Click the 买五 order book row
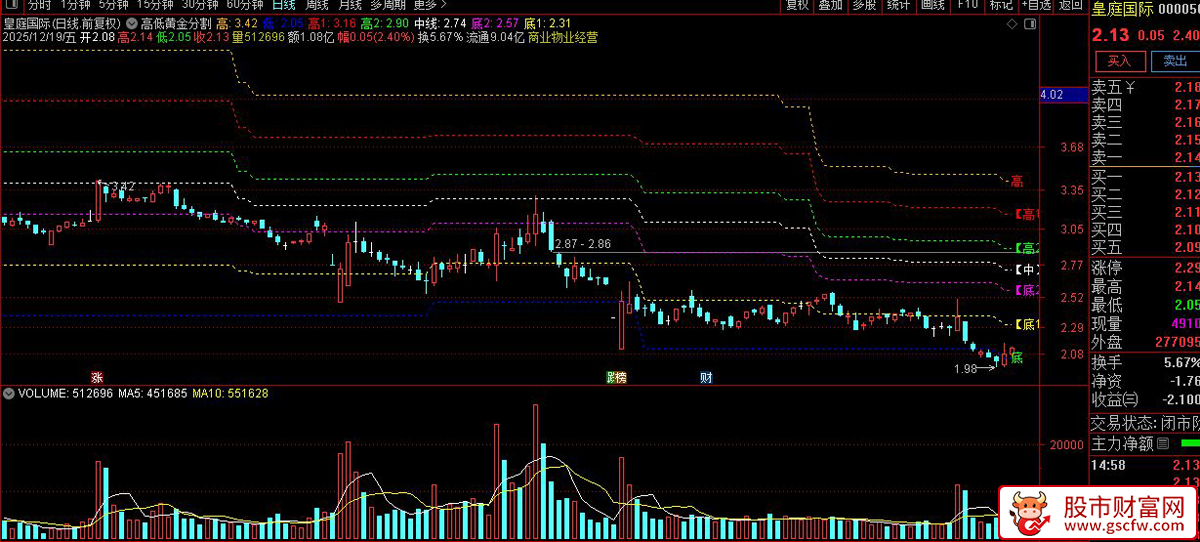This screenshot has height=542, width=1200. tap(1145, 247)
